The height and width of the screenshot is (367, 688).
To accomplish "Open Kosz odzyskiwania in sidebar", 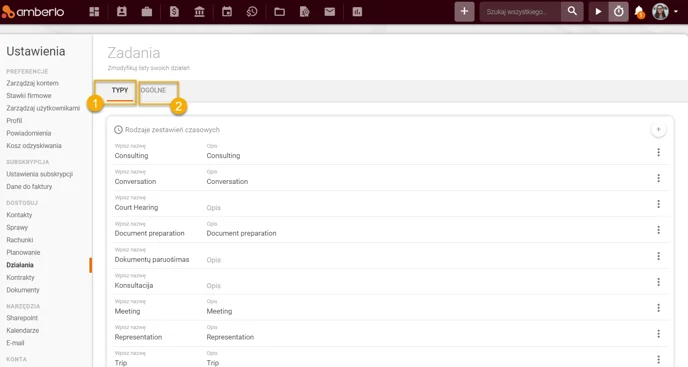I will coord(34,145).
